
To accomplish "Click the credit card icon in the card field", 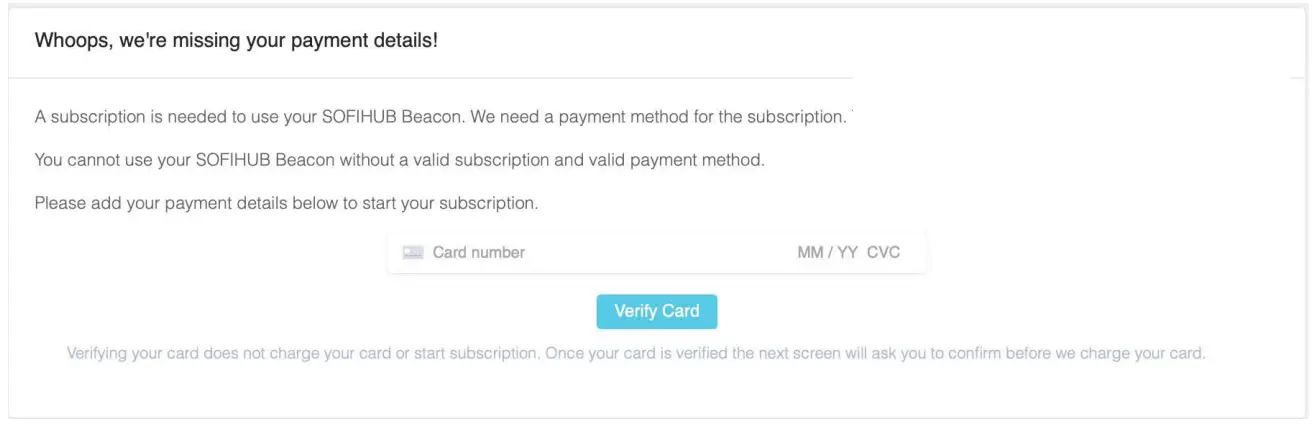I will point(413,253).
